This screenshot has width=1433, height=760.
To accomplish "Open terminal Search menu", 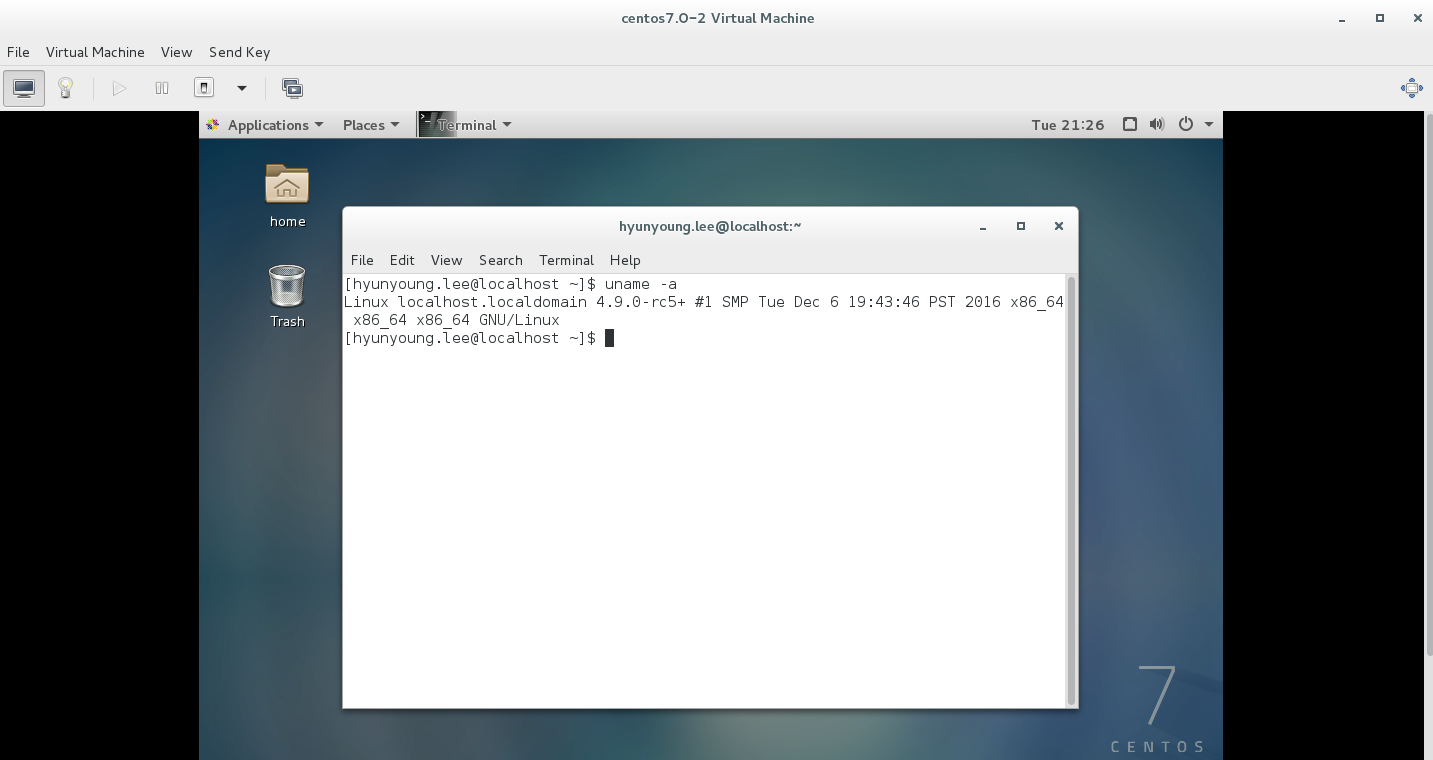I will [500, 260].
